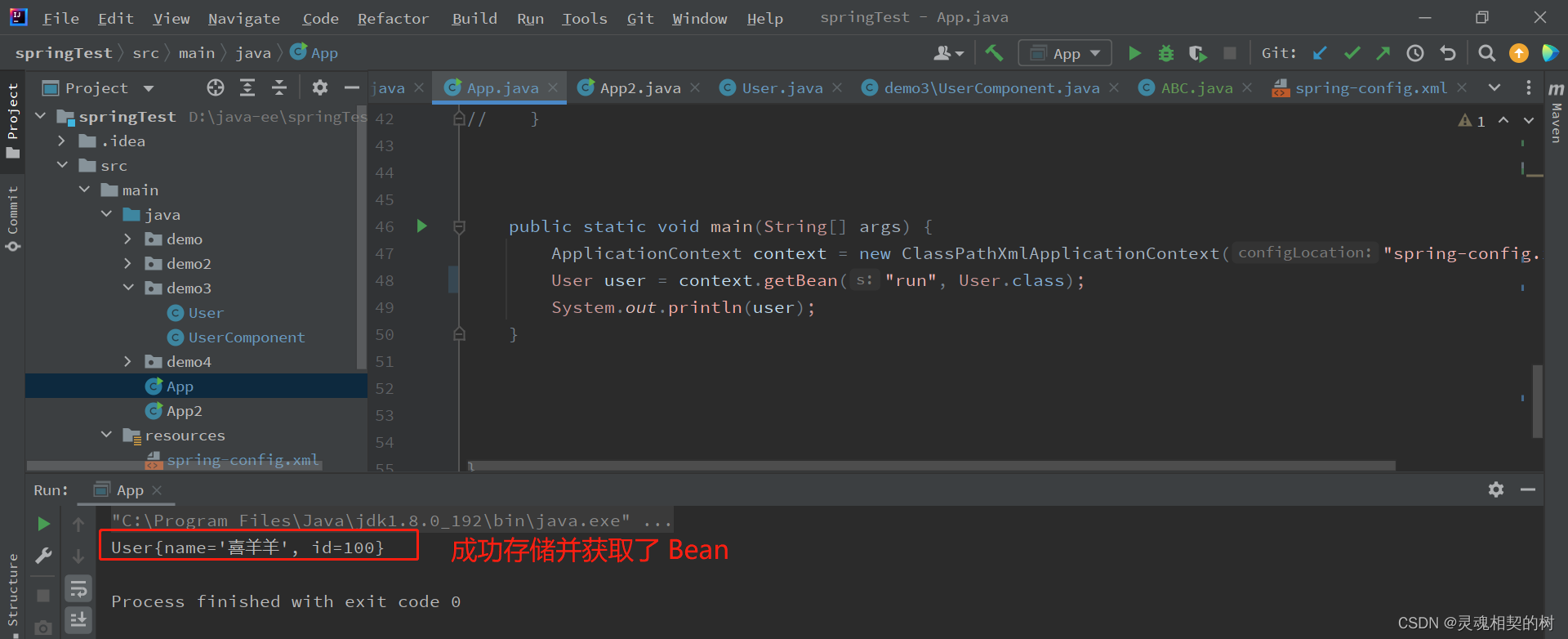Click scroll to end icon in console
This screenshot has height=639, width=1568.
coord(78,620)
